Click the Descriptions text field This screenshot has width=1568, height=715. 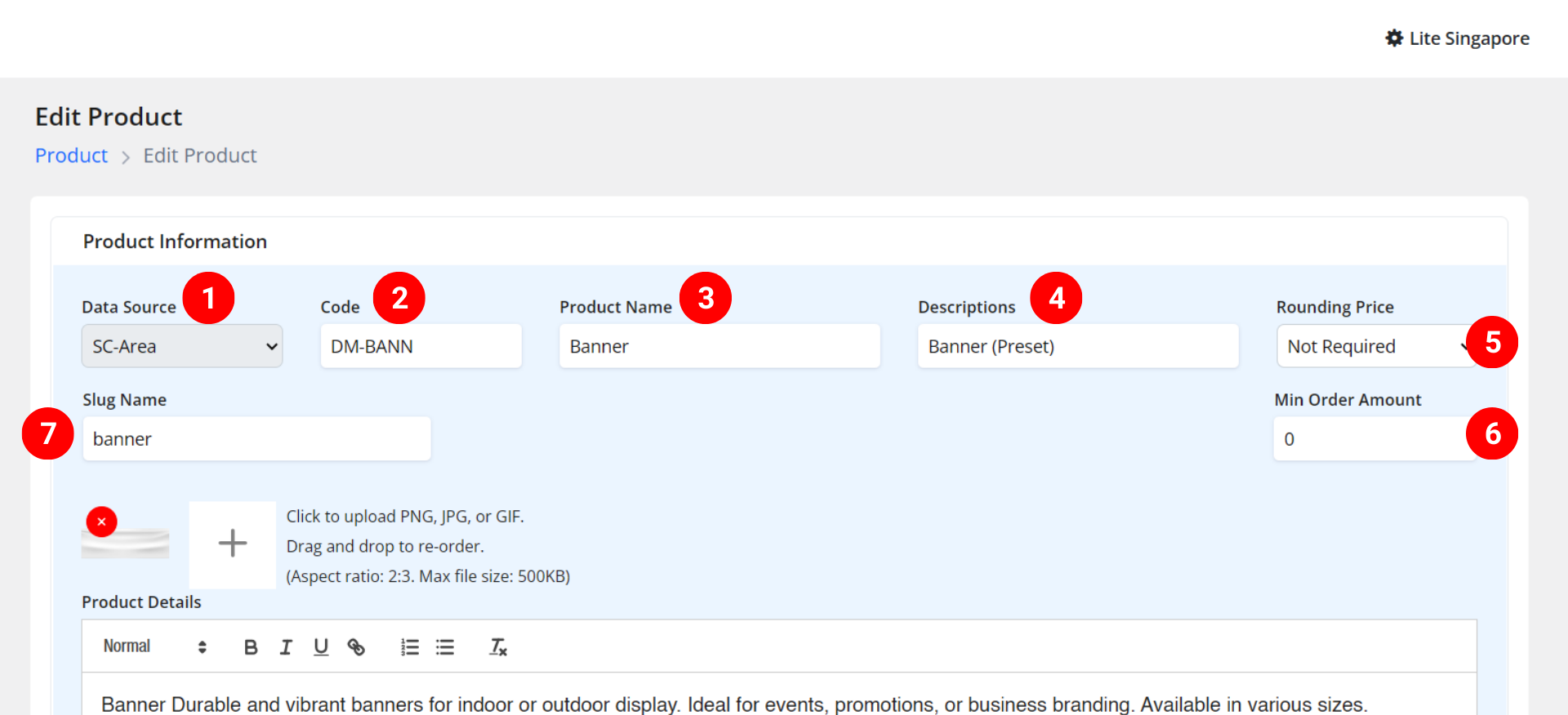tap(1077, 346)
